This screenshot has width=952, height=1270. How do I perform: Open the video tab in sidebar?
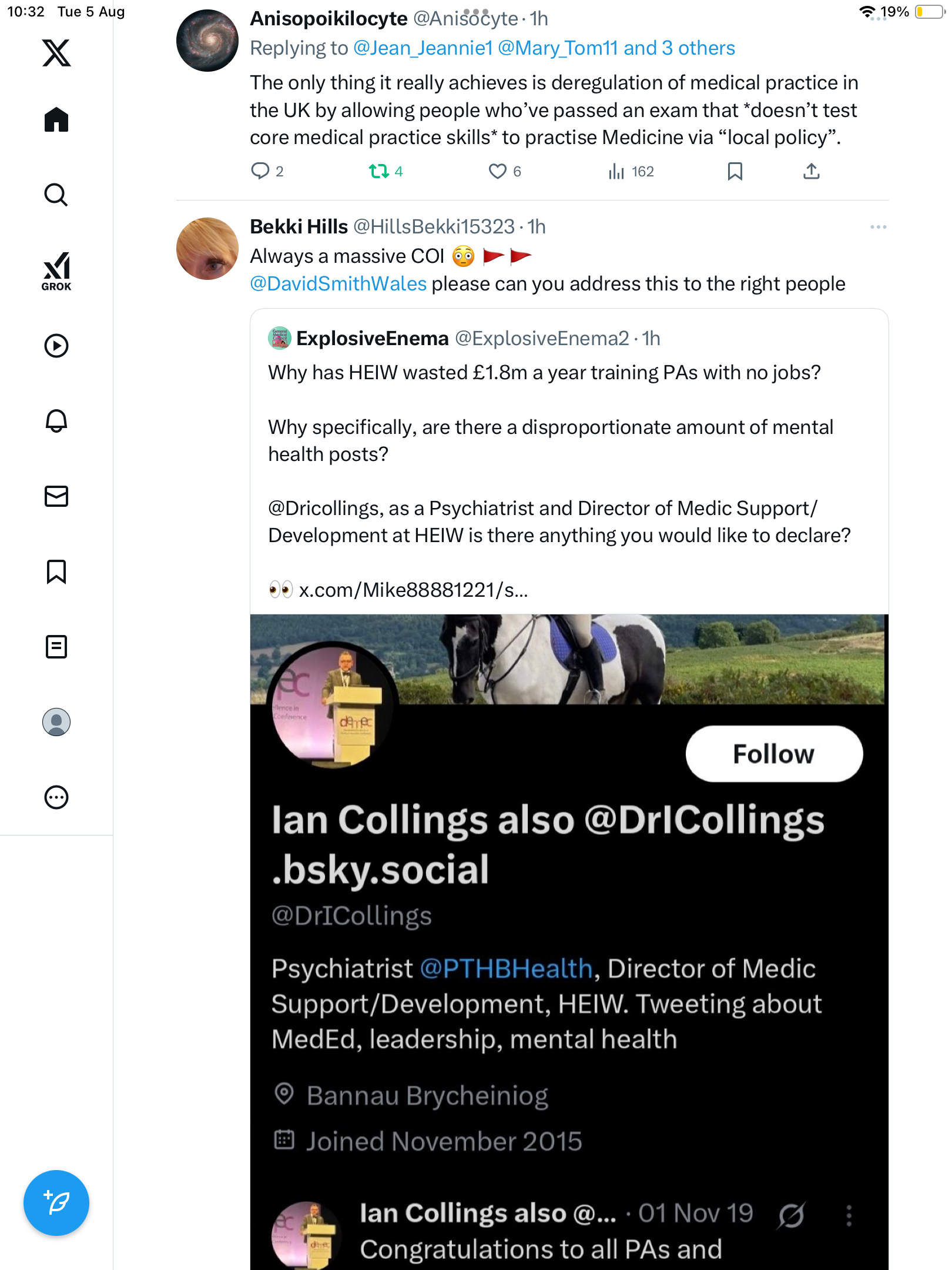[x=56, y=346]
